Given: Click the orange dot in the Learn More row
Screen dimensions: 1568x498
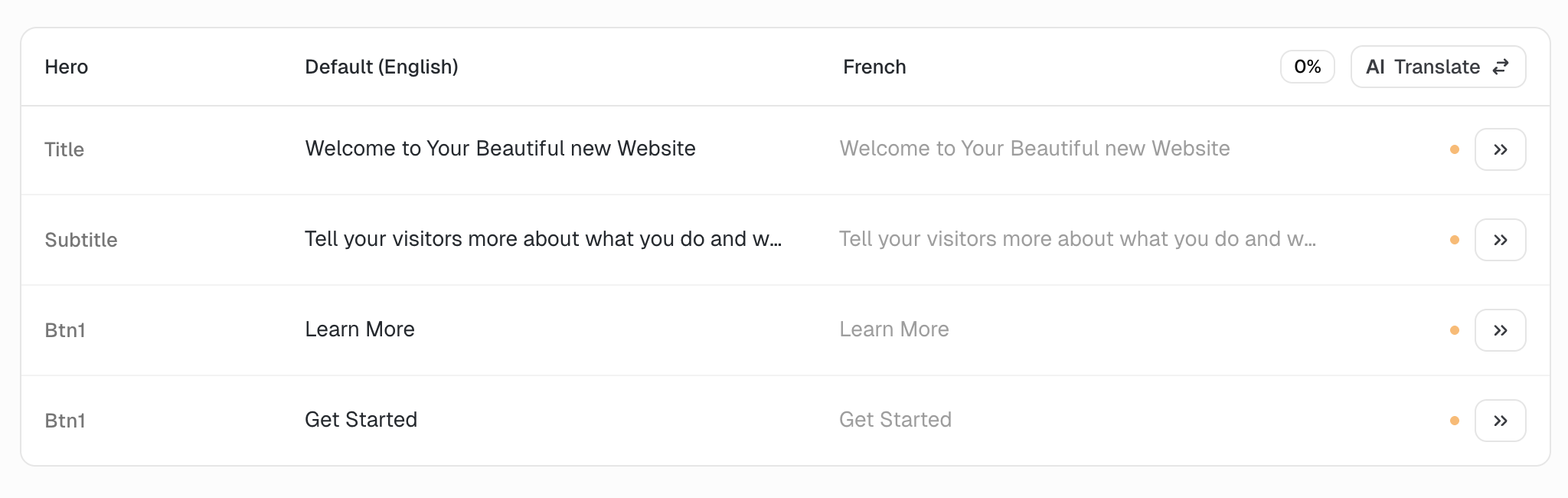Looking at the screenshot, I should tap(1455, 330).
